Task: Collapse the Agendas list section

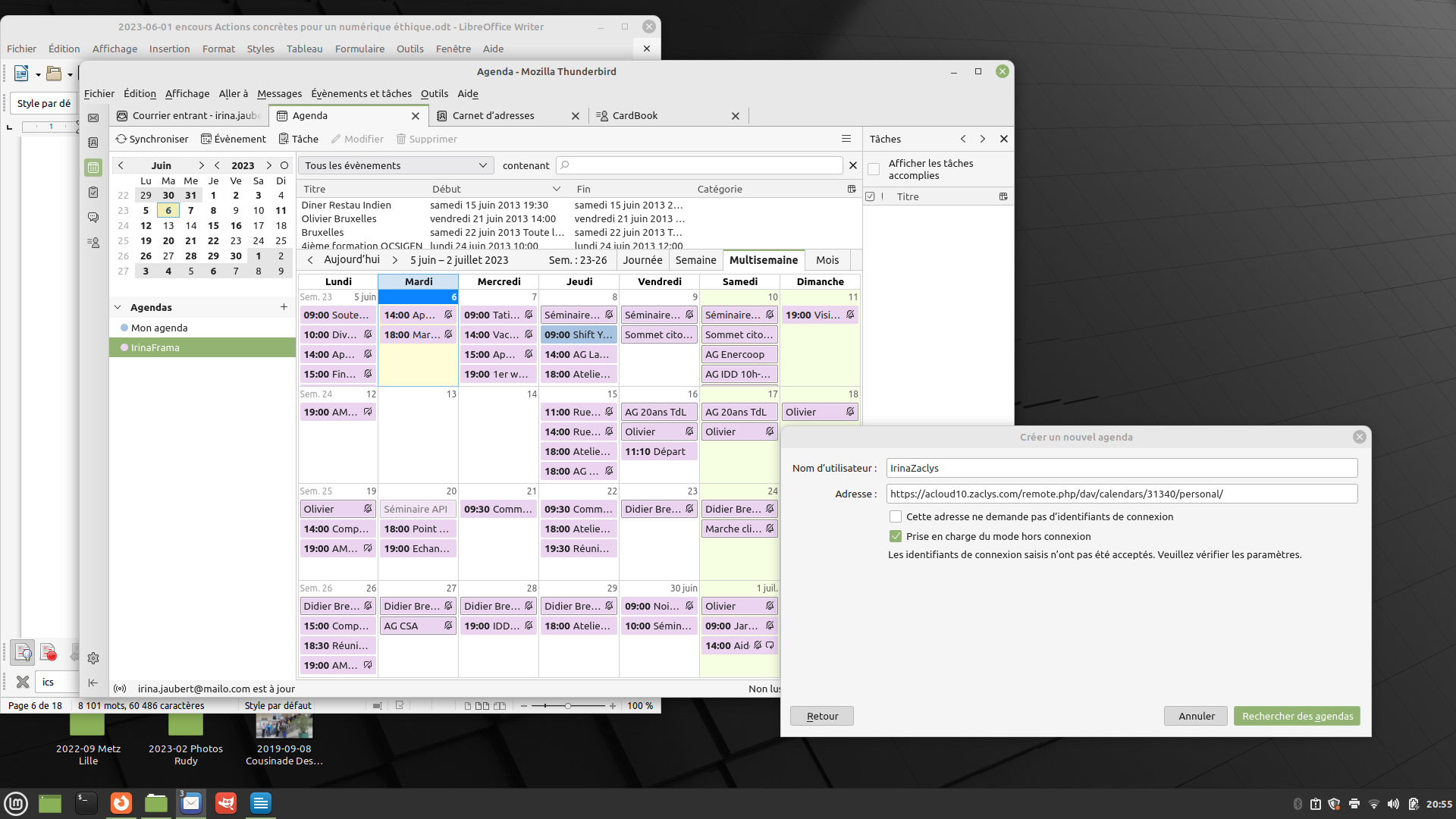Action: (118, 307)
